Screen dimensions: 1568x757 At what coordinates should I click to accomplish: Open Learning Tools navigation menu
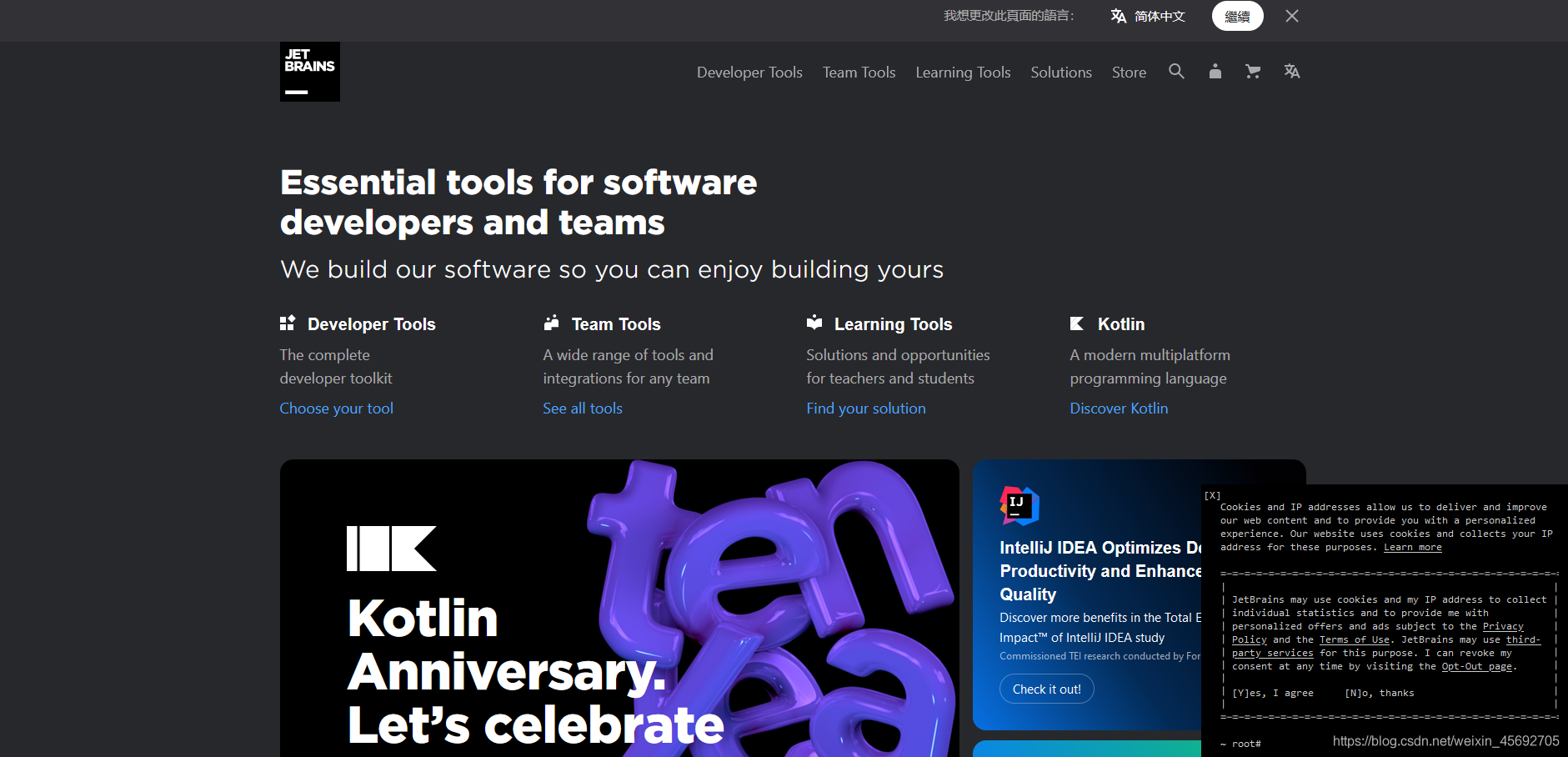963,73
